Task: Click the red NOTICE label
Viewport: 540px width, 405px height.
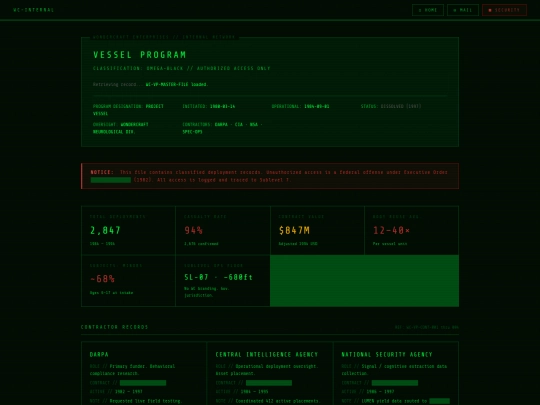Action: pos(102,172)
